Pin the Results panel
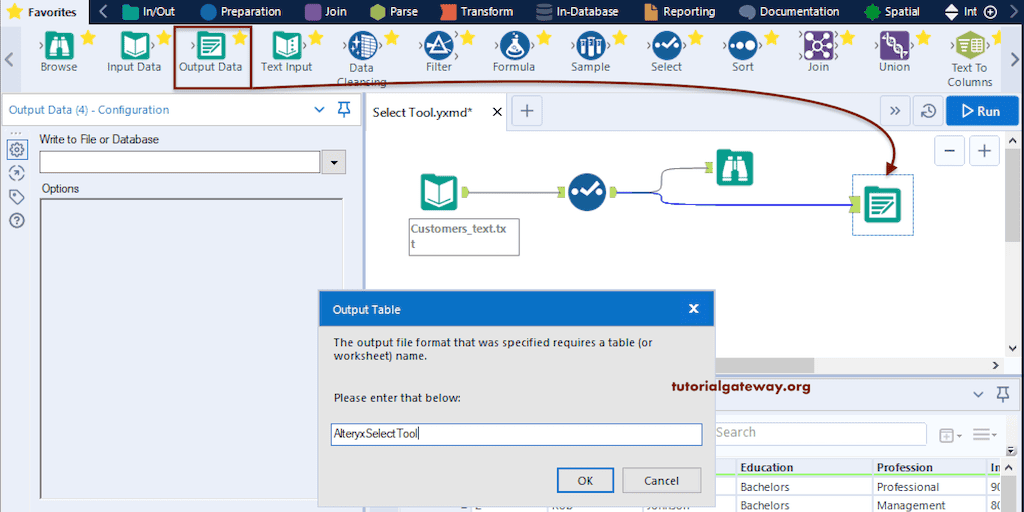 (1002, 394)
